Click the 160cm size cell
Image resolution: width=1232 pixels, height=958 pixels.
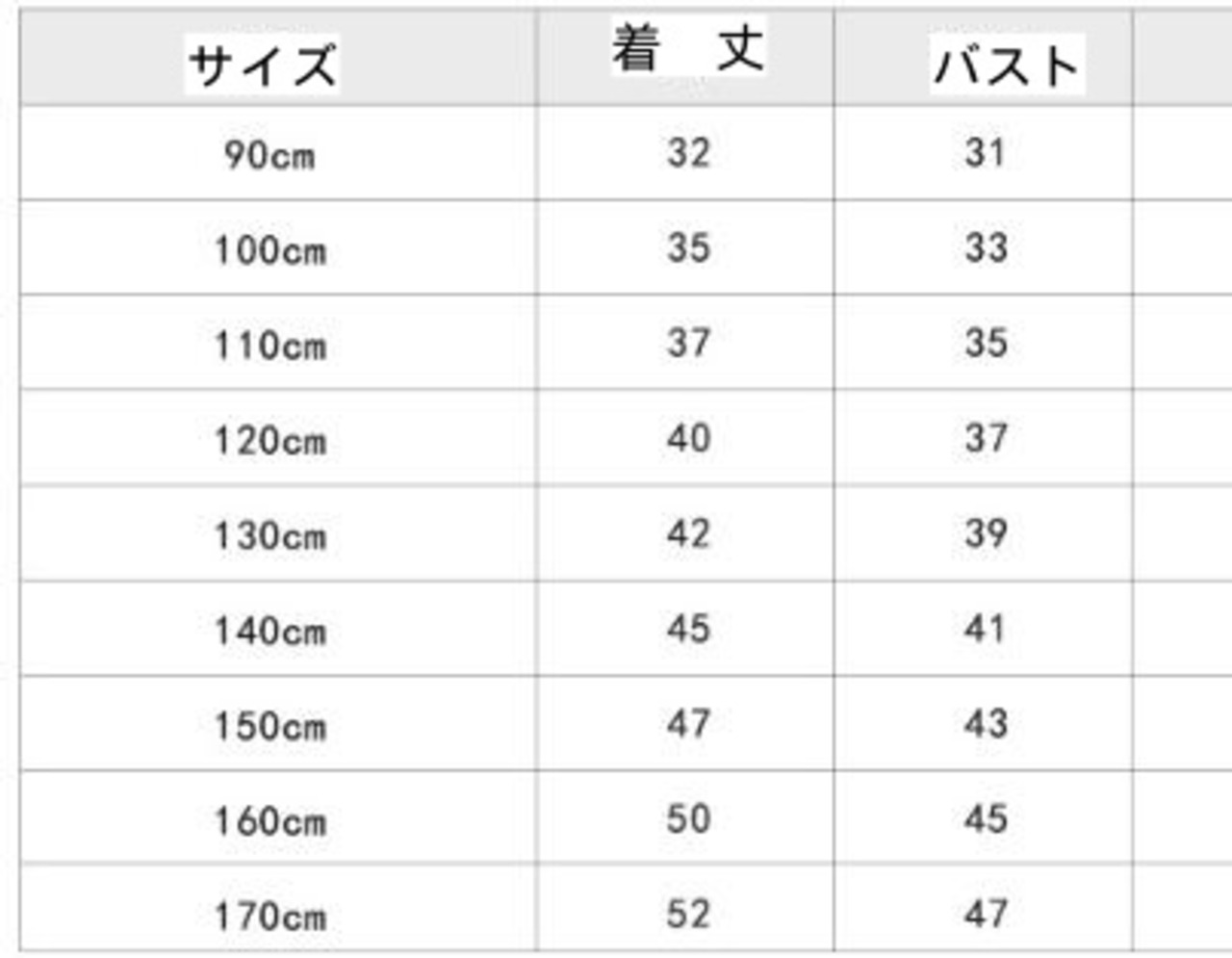pyautogui.click(x=269, y=820)
